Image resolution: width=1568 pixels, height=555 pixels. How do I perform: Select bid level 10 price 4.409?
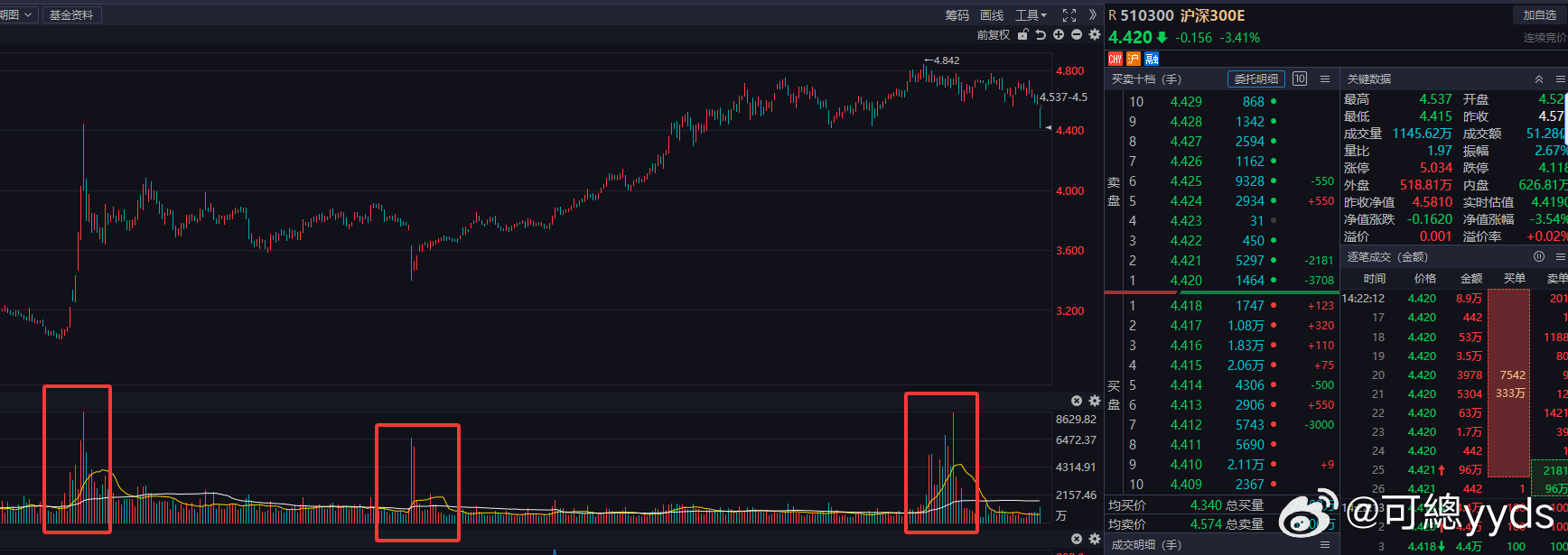tap(1186, 485)
